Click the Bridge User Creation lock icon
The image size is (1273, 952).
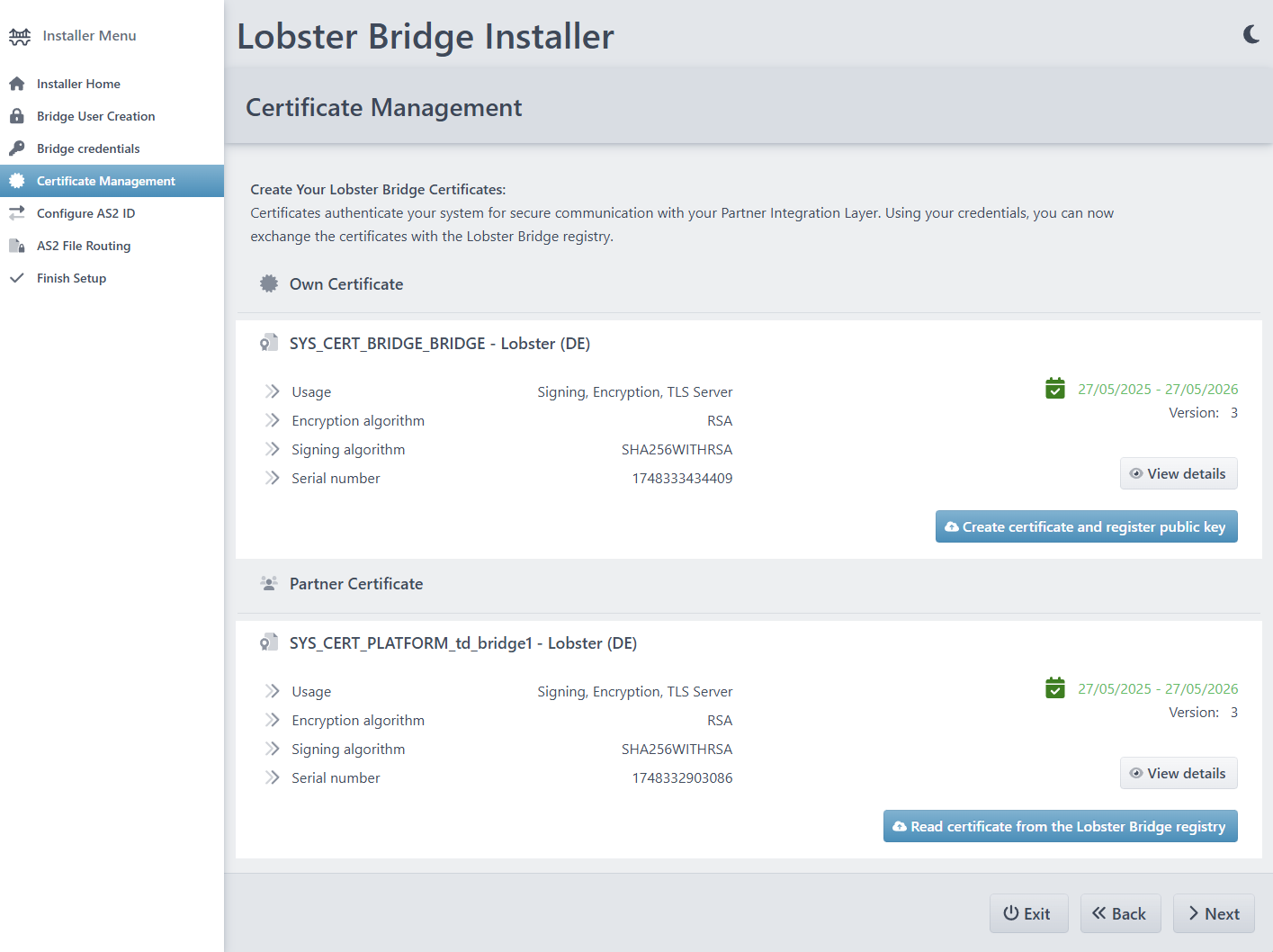pos(17,116)
